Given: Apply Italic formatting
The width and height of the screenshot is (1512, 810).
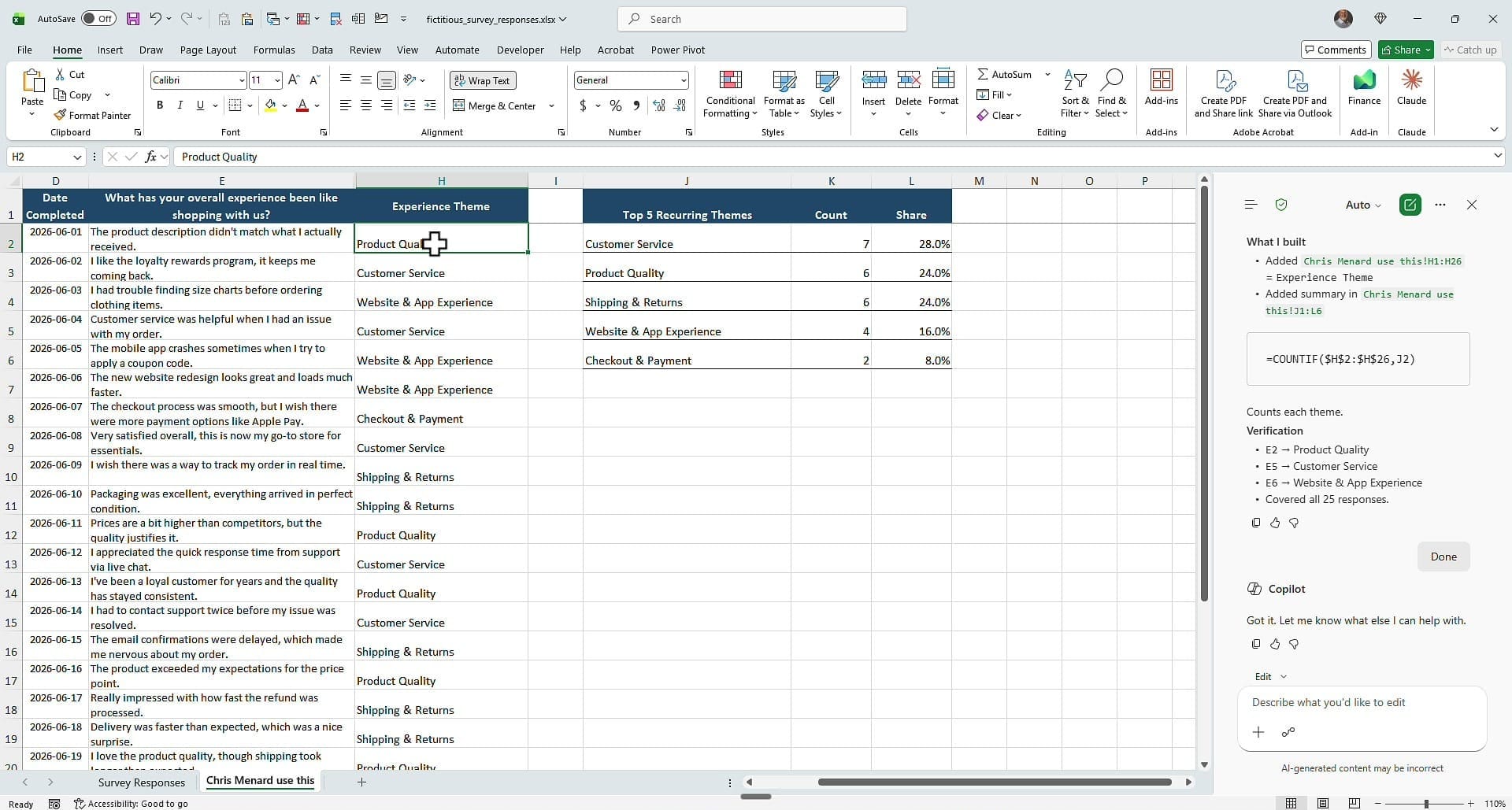Looking at the screenshot, I should (x=180, y=105).
